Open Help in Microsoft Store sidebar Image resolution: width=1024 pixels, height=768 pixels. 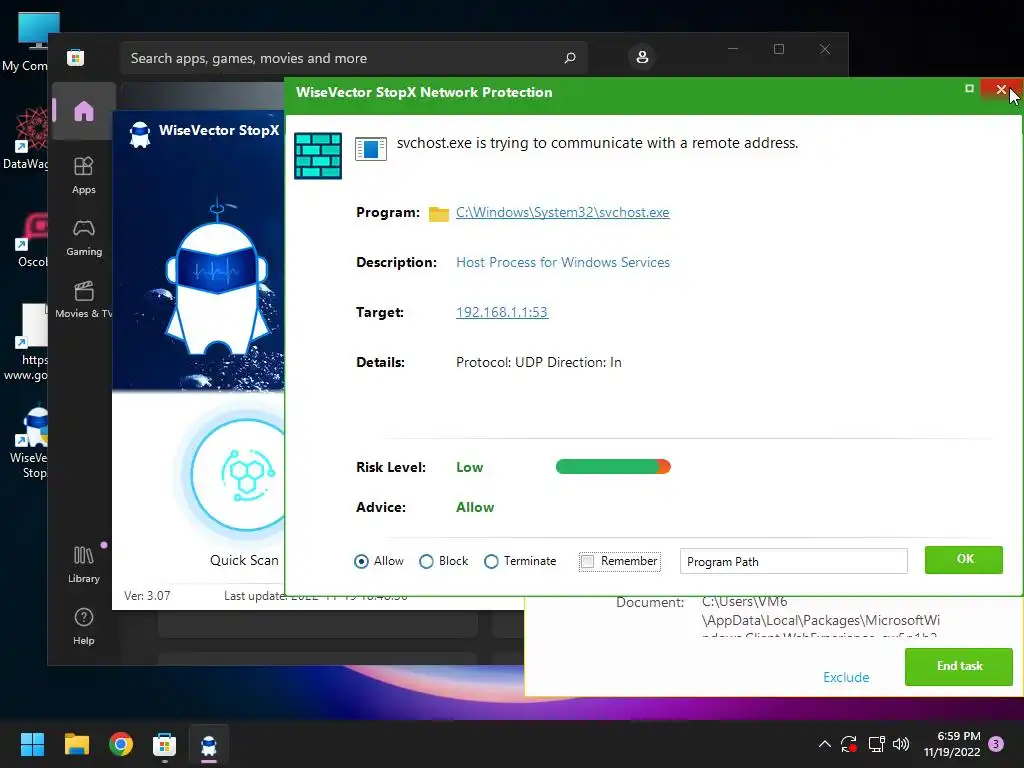click(x=84, y=626)
